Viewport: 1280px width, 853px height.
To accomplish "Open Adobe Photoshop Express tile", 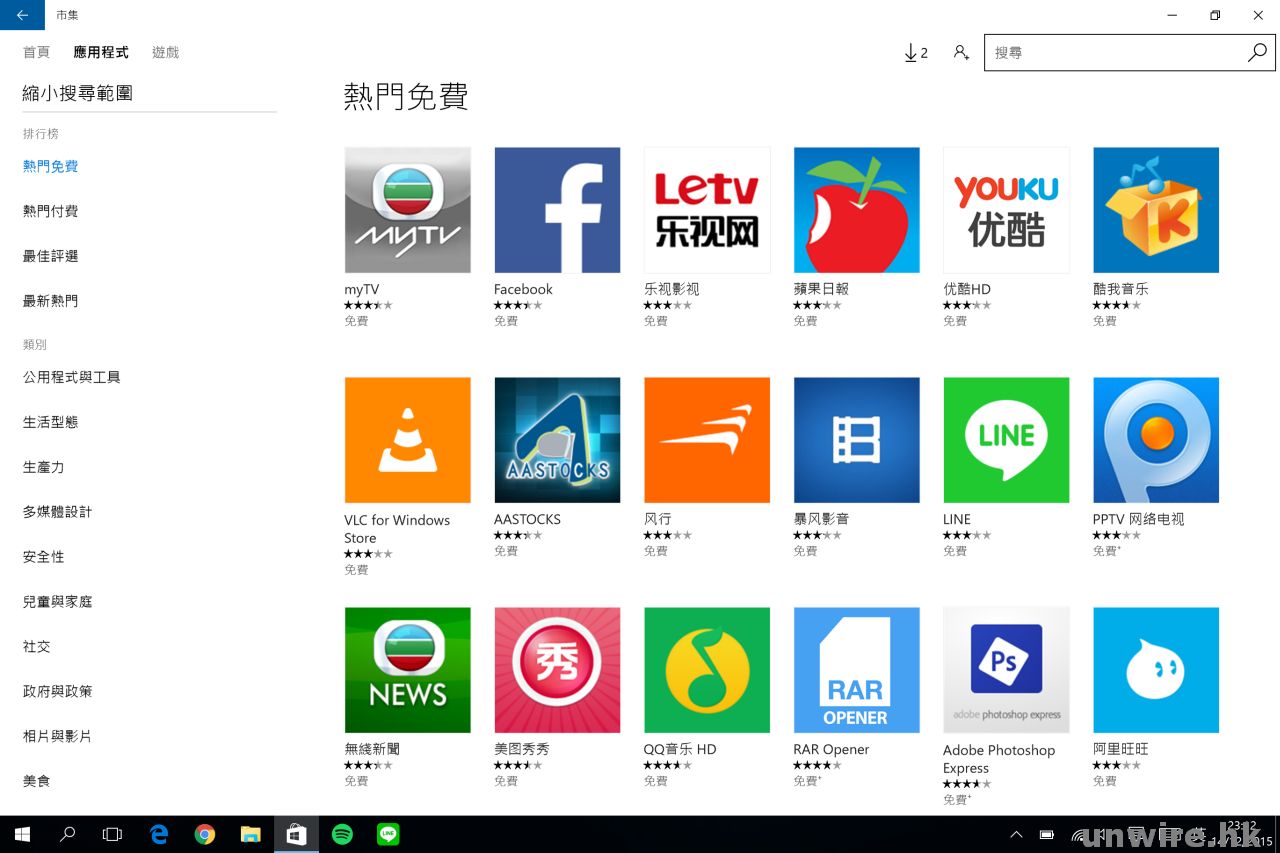I will tap(1006, 670).
